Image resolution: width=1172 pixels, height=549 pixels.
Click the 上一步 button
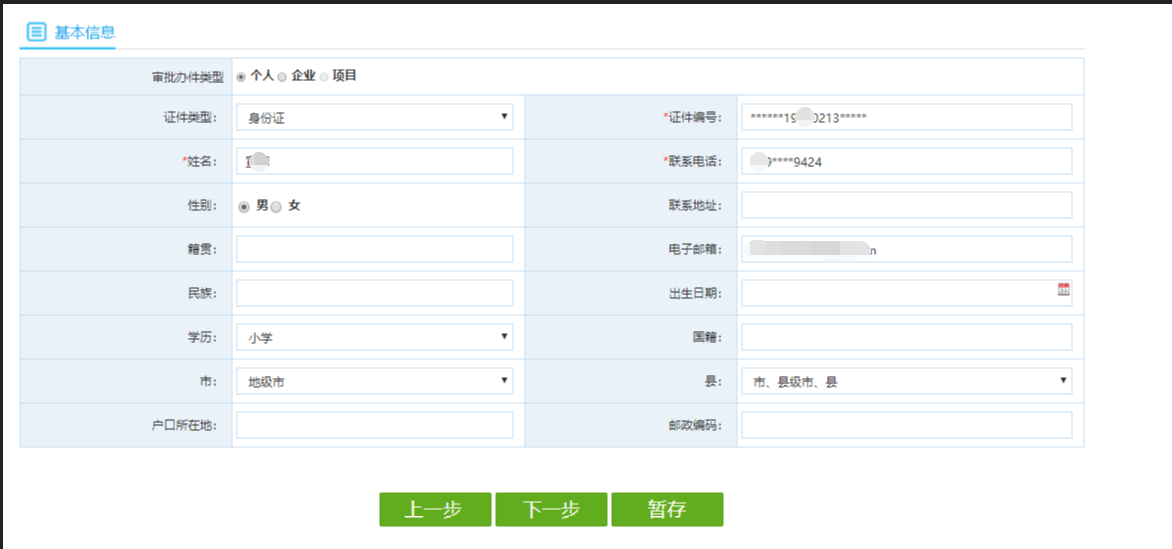[434, 509]
